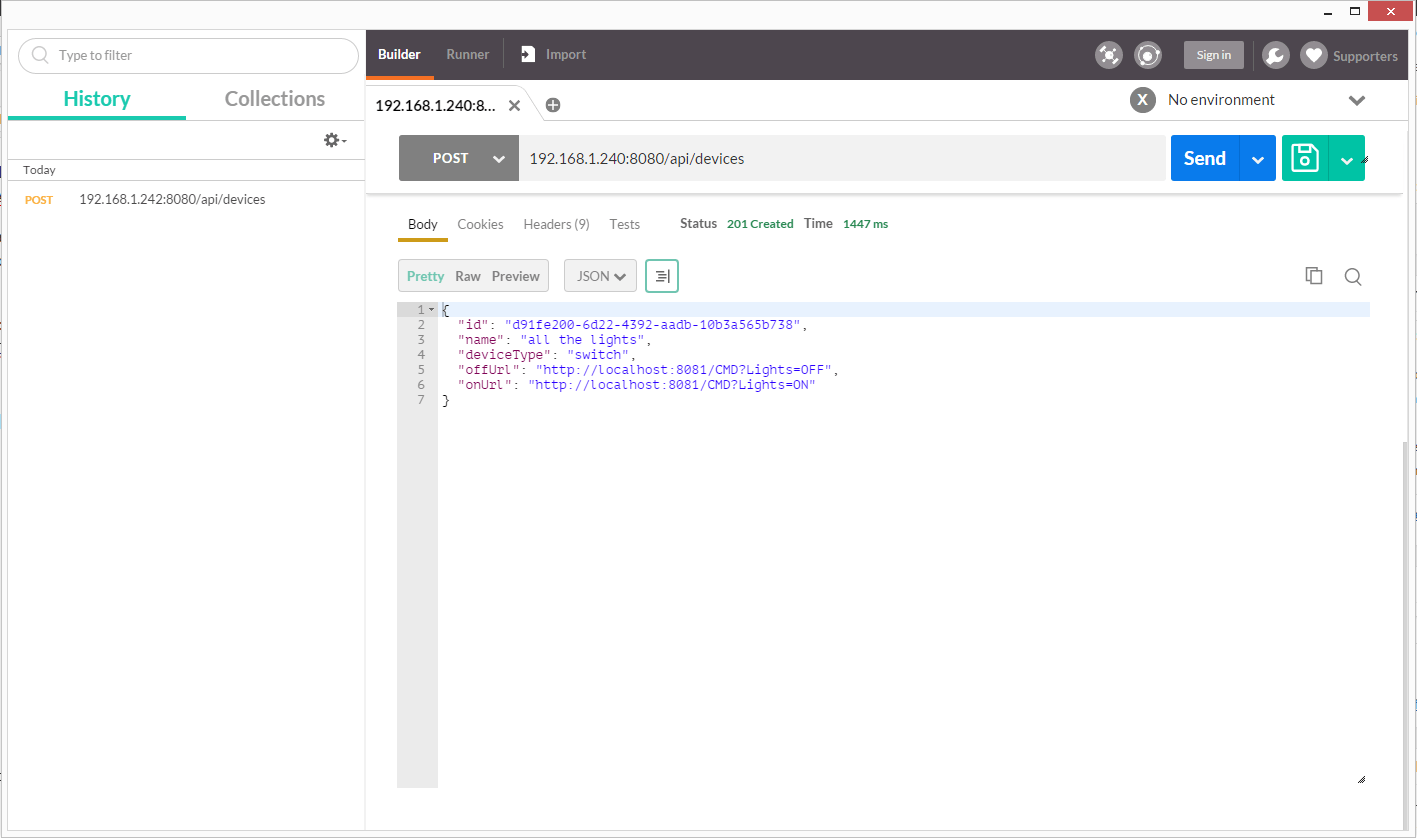Viewport: 1417px width, 838px height.
Task: Click the Supporters link text
Action: [1365, 56]
